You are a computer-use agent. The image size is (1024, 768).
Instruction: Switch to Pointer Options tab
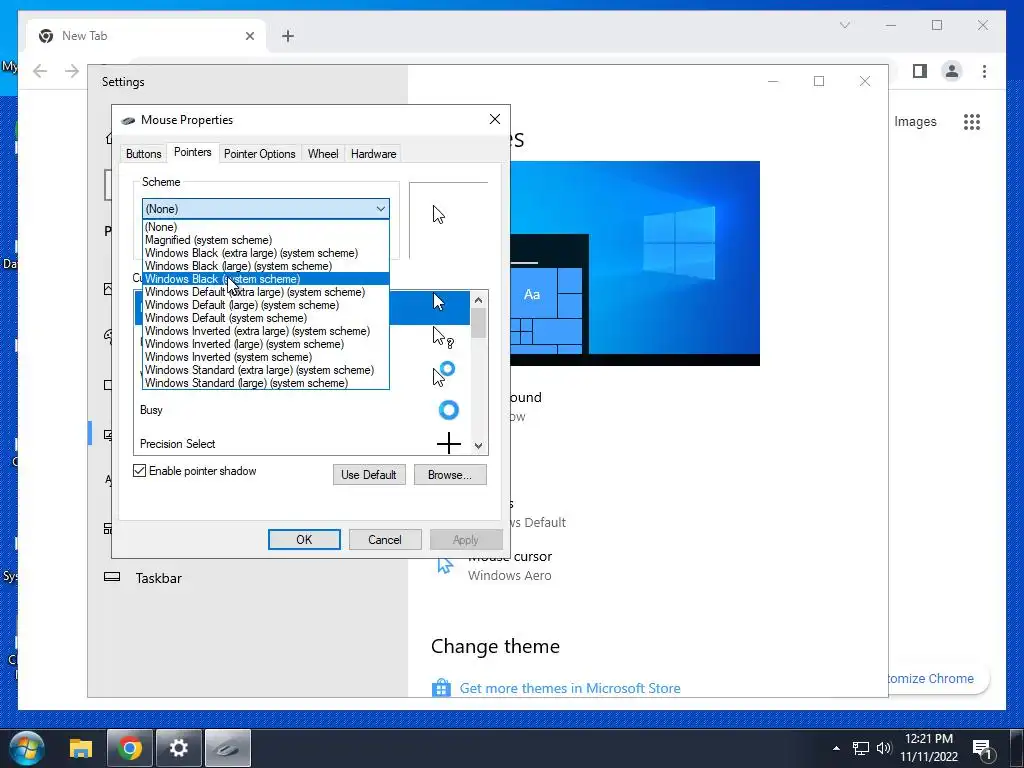pyautogui.click(x=259, y=154)
